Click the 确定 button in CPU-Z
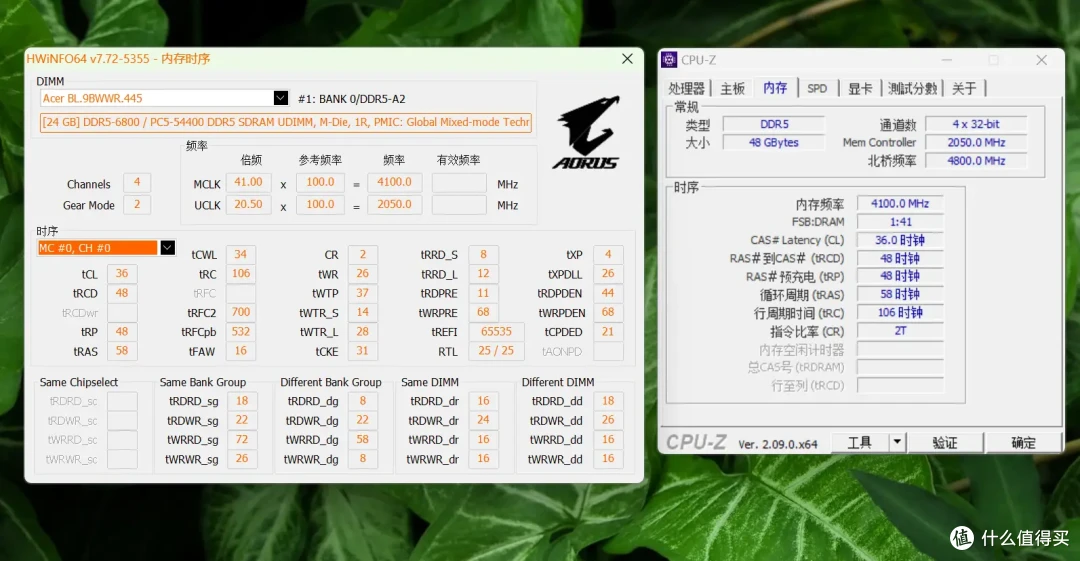Viewport: 1080px width, 561px height. [1023, 442]
